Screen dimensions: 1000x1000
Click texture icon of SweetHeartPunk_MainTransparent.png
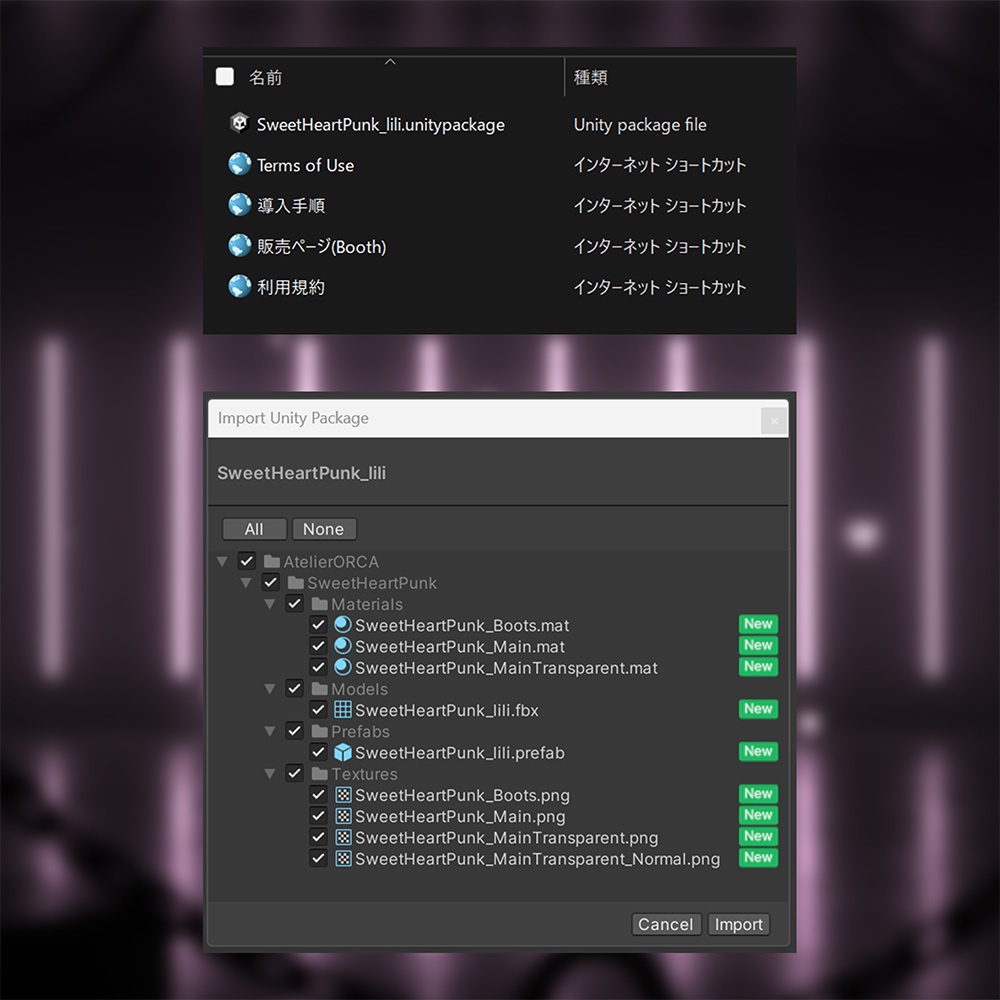click(x=343, y=837)
